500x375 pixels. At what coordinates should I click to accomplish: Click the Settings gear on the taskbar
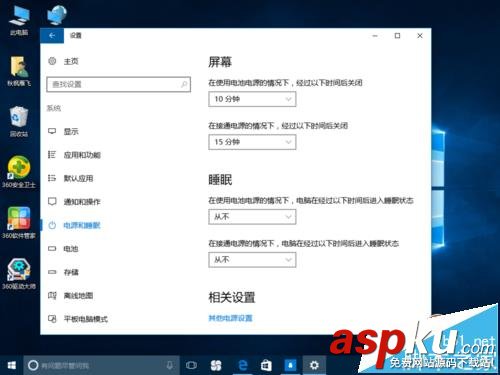[x=314, y=365]
